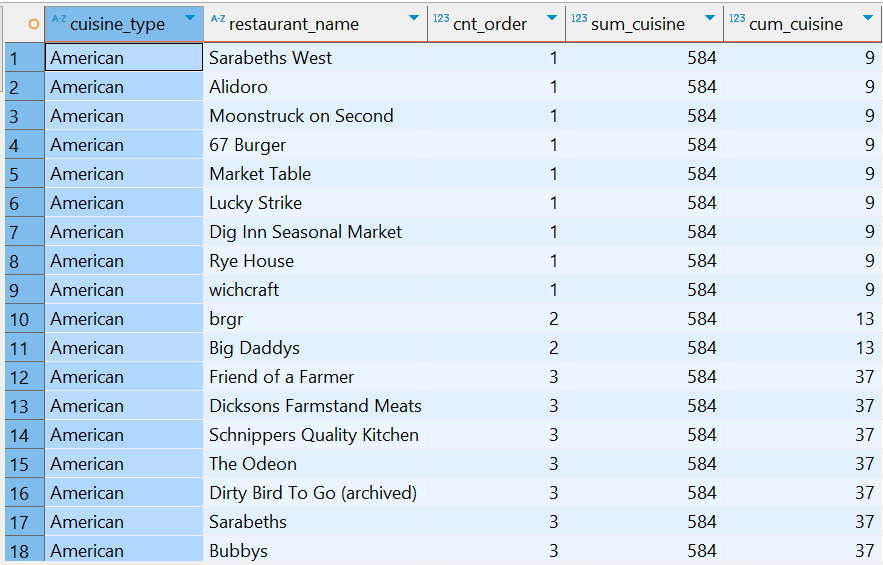The image size is (883, 565).
Task: Click sum_cuisine 584 in Lucky Strike row
Action: (x=644, y=203)
